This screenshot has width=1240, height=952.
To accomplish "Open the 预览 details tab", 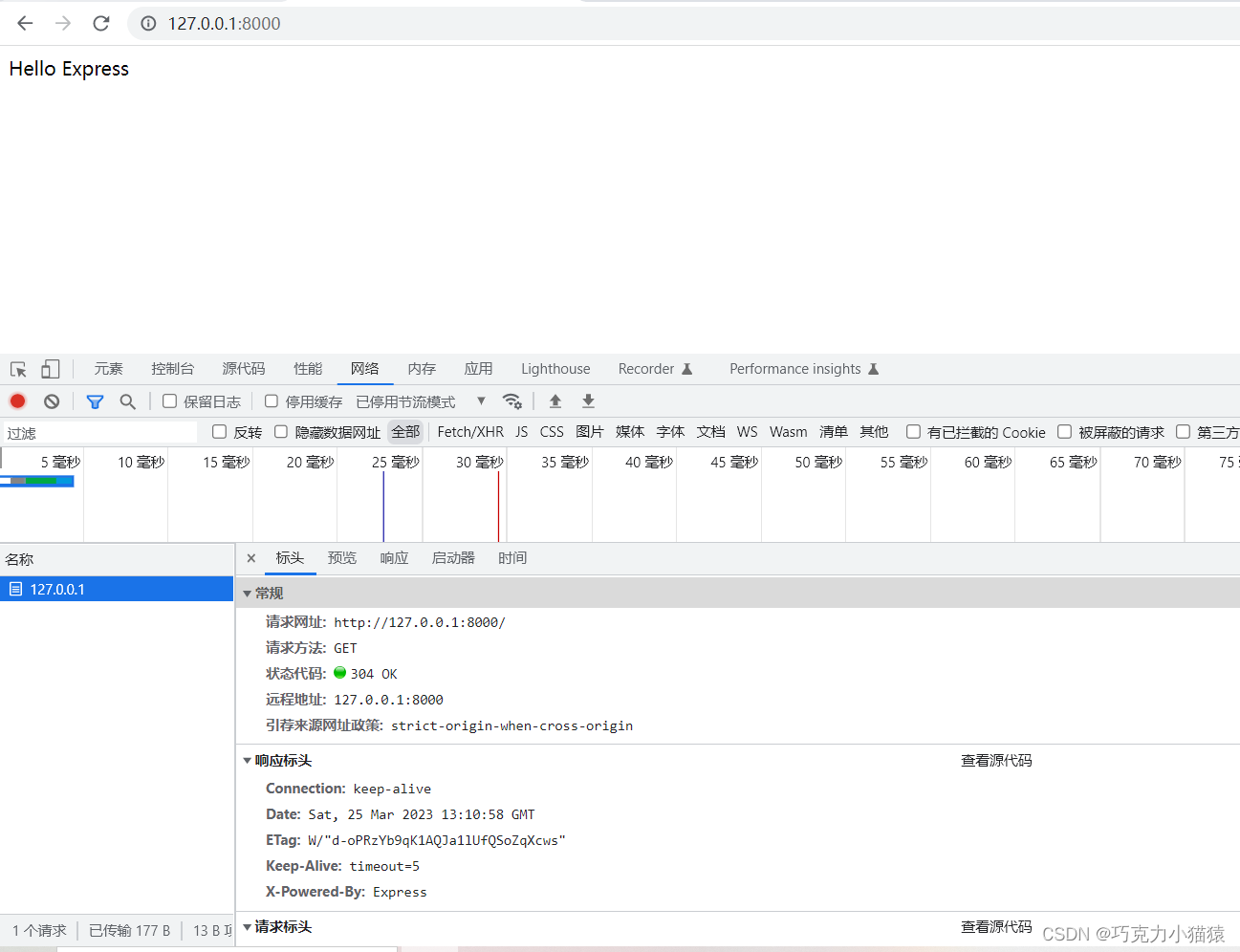I will [341, 558].
